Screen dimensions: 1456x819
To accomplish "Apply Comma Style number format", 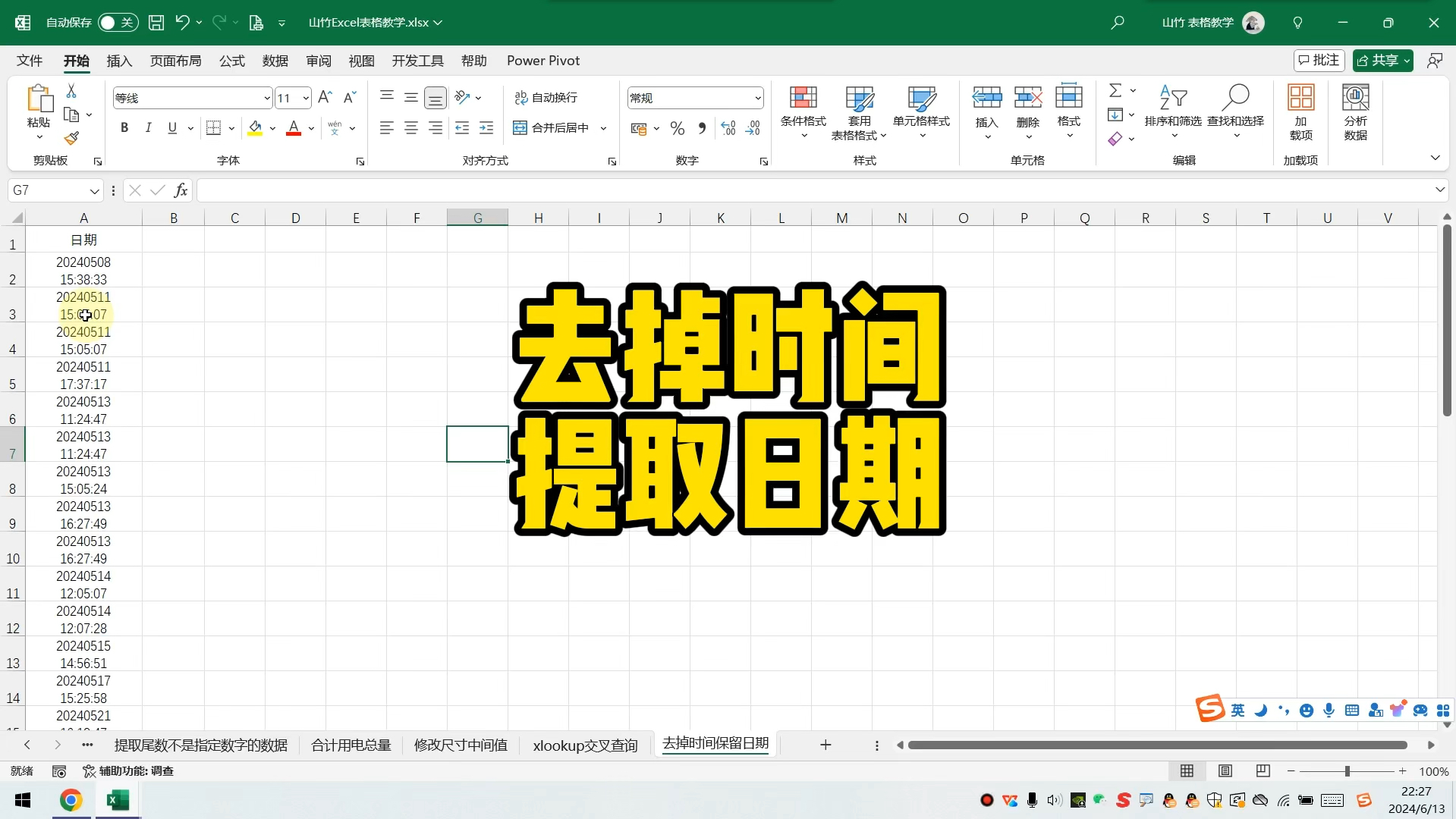I will (702, 128).
